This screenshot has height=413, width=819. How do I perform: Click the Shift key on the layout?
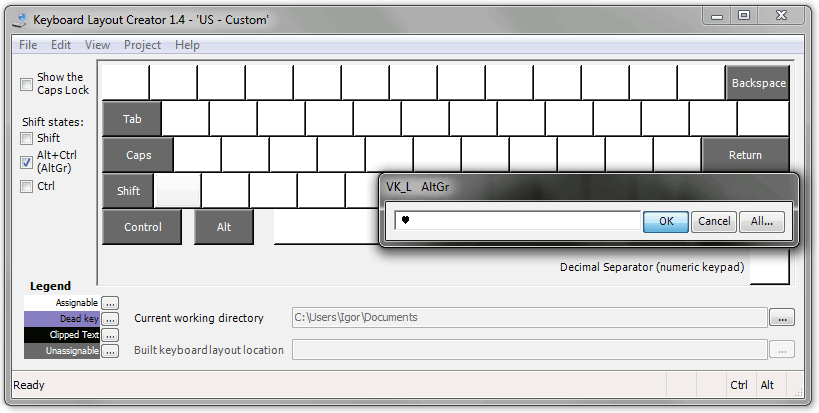tap(128, 191)
